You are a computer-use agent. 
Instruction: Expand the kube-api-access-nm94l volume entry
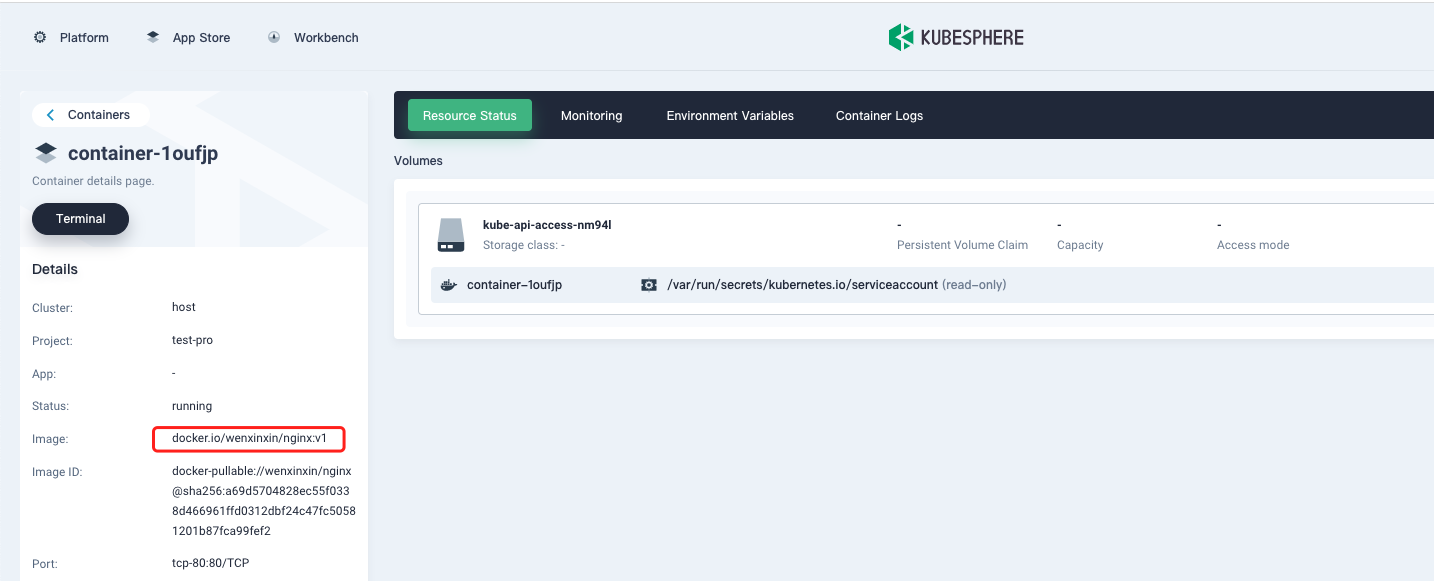tap(546, 224)
